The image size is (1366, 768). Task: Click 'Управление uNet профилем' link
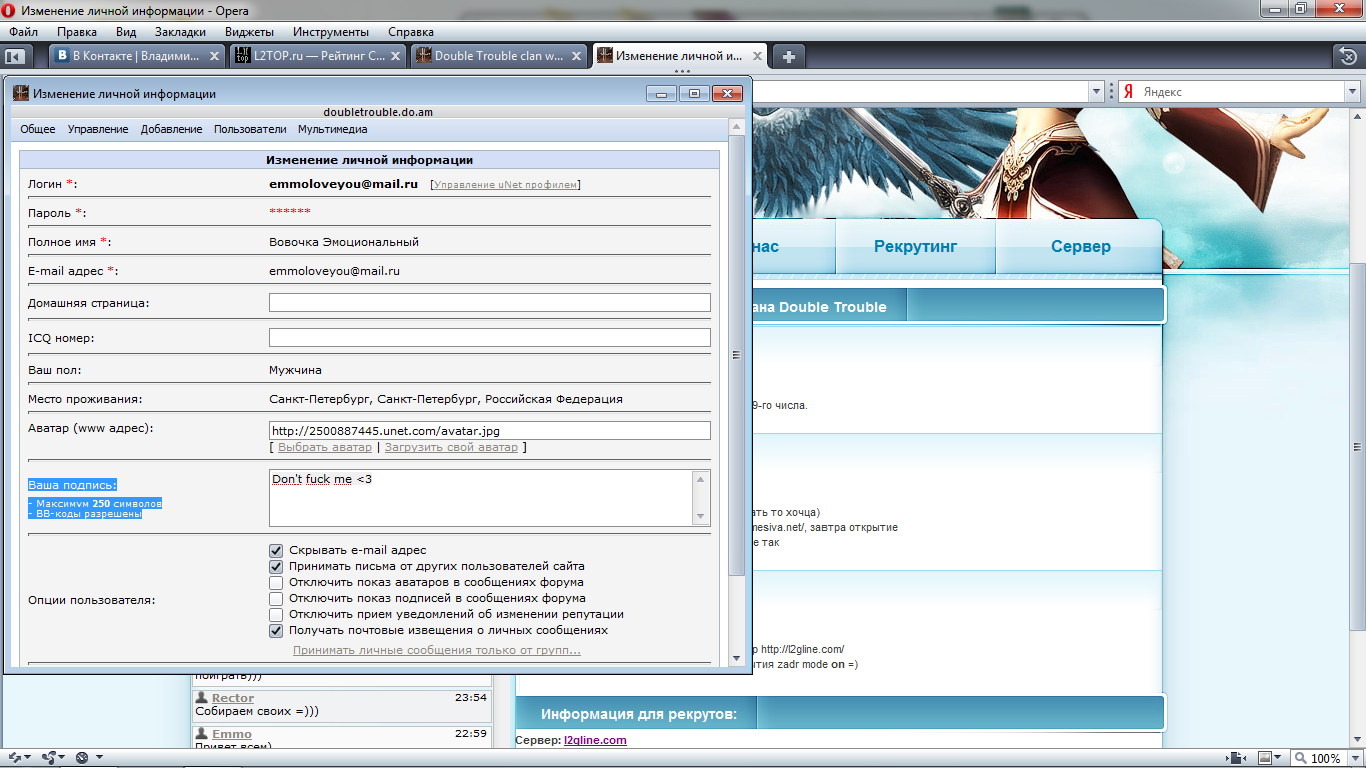tap(505, 185)
